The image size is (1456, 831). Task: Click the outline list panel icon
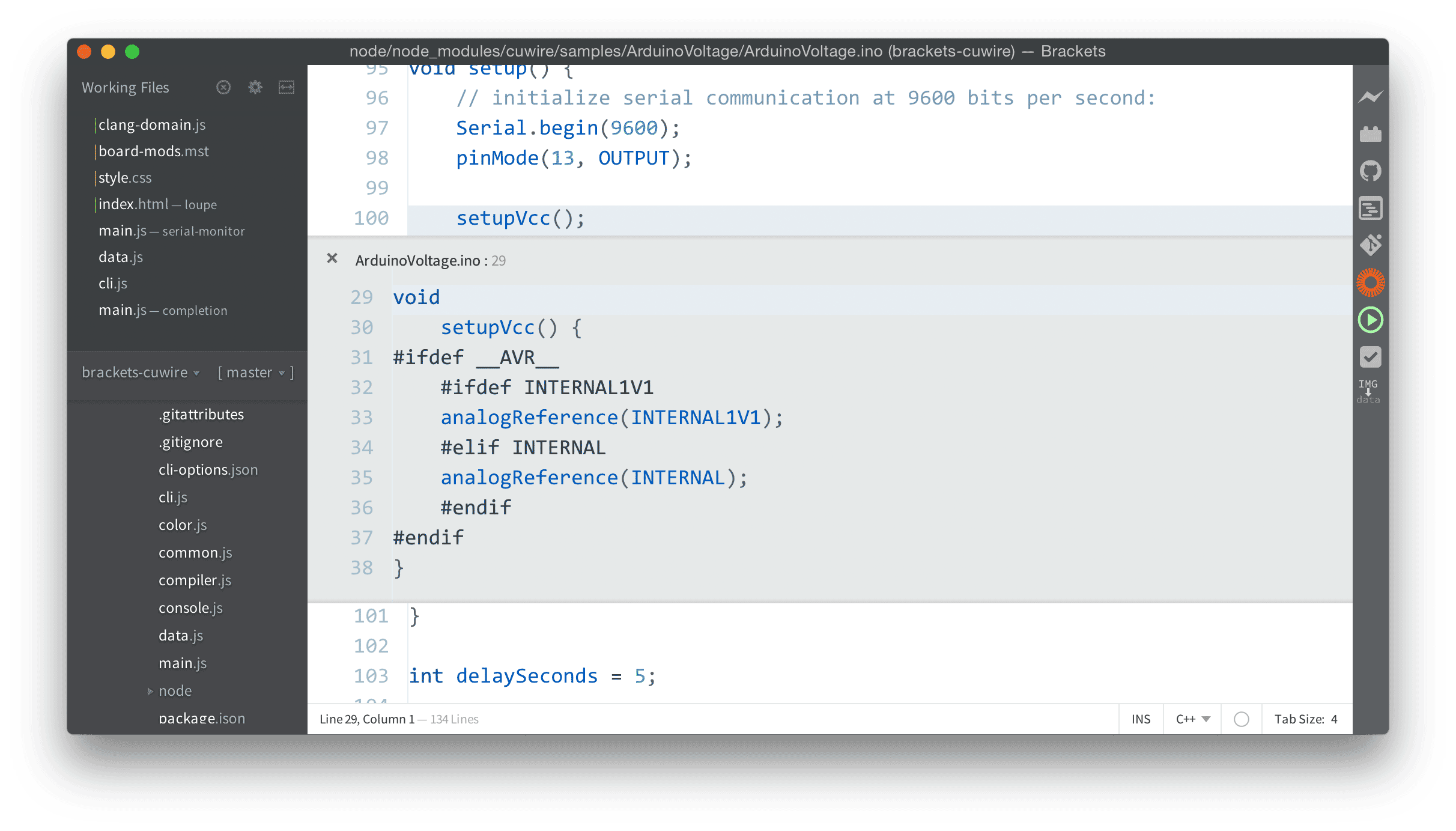[1370, 209]
